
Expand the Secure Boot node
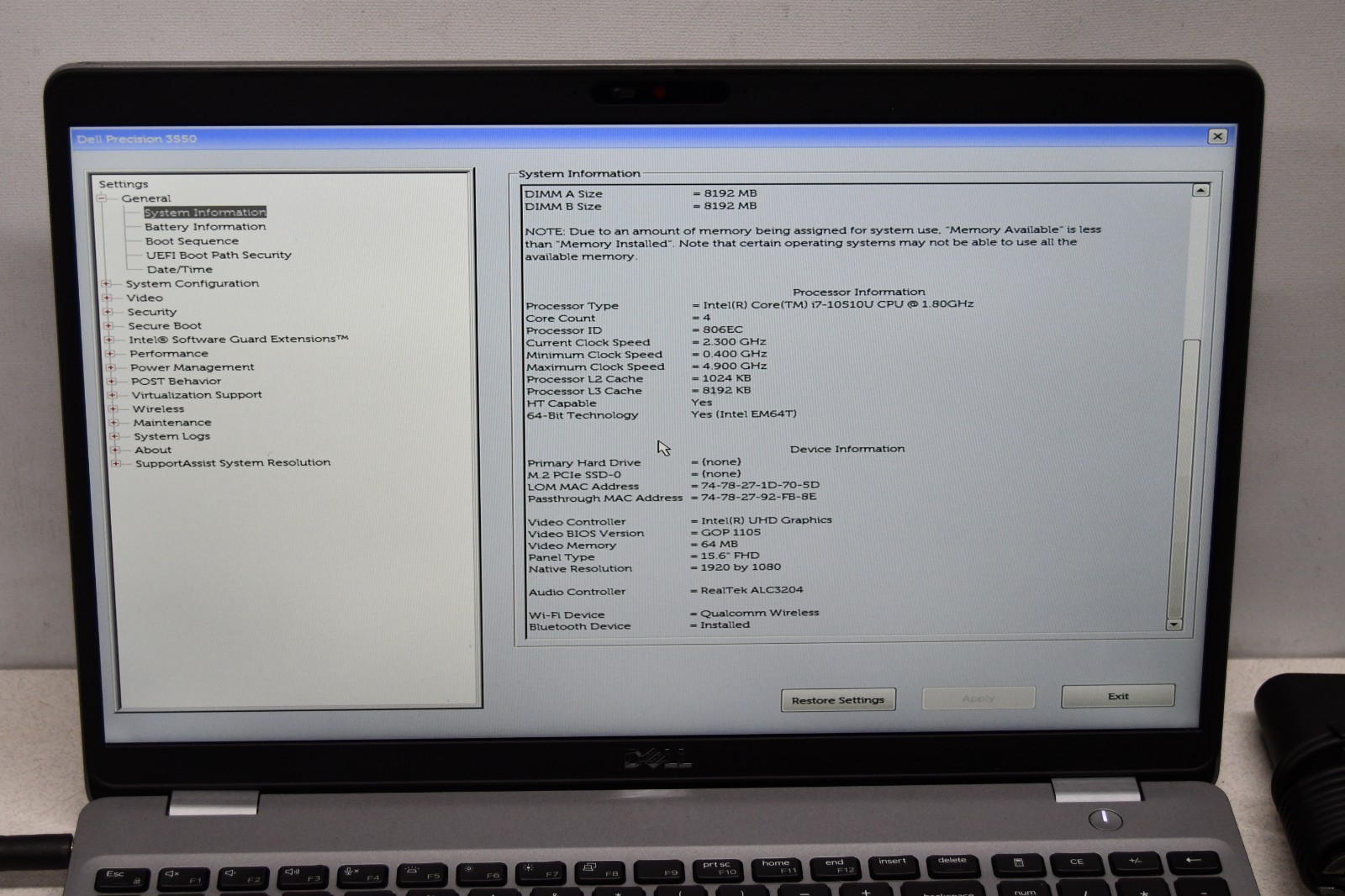point(108,325)
